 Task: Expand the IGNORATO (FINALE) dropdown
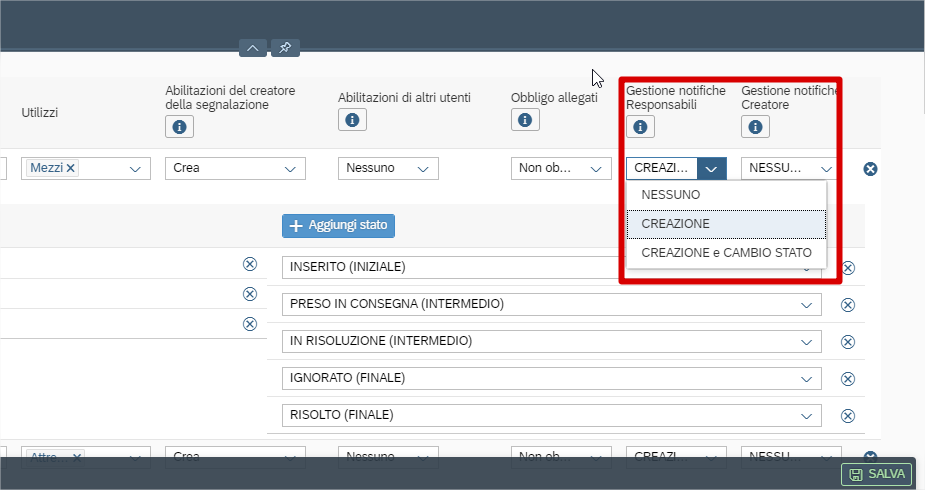click(x=806, y=379)
